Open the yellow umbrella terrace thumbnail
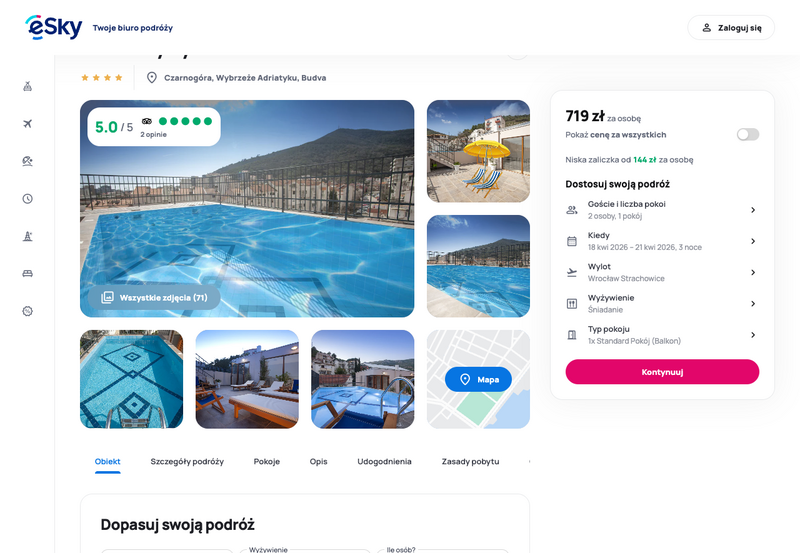Image resolution: width=800 pixels, height=553 pixels. pyautogui.click(x=478, y=151)
